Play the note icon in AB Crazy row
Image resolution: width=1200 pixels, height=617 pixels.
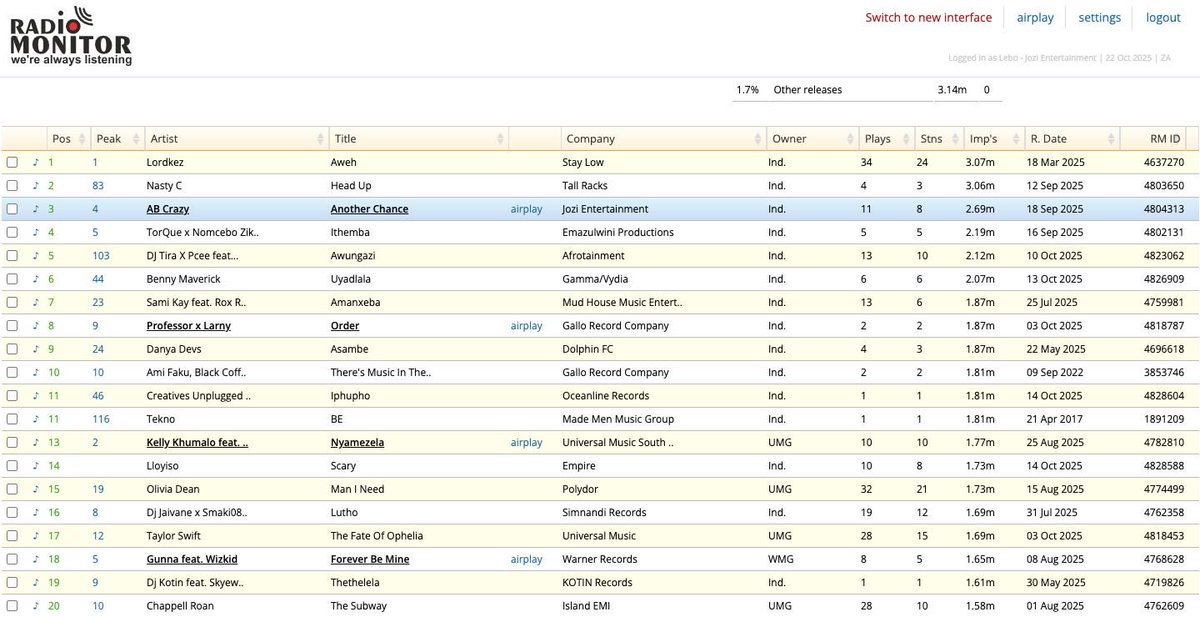point(35,209)
